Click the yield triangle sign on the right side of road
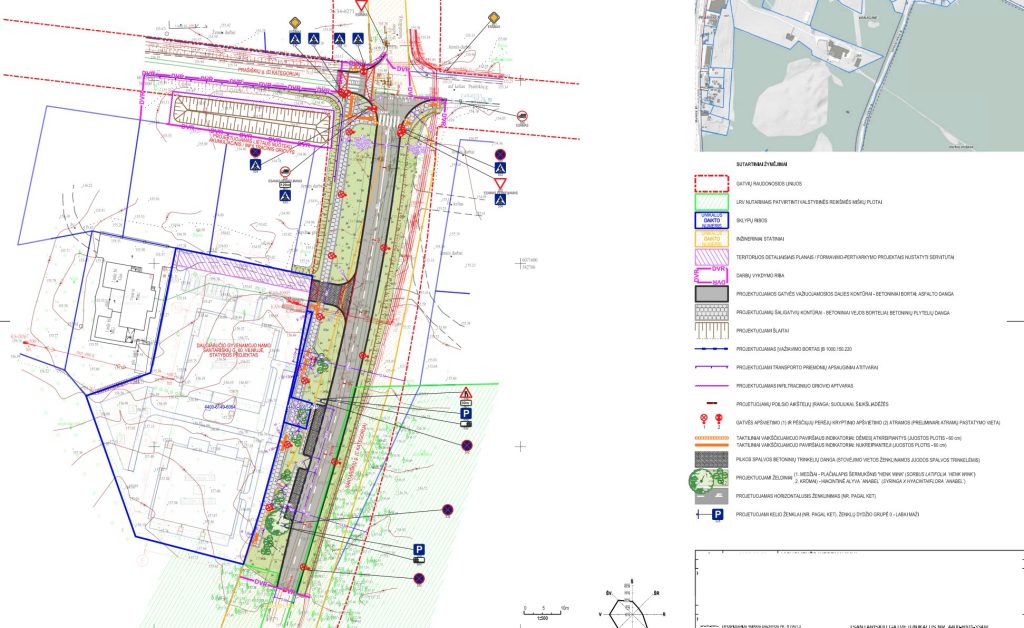1024x628 pixels. (500, 183)
